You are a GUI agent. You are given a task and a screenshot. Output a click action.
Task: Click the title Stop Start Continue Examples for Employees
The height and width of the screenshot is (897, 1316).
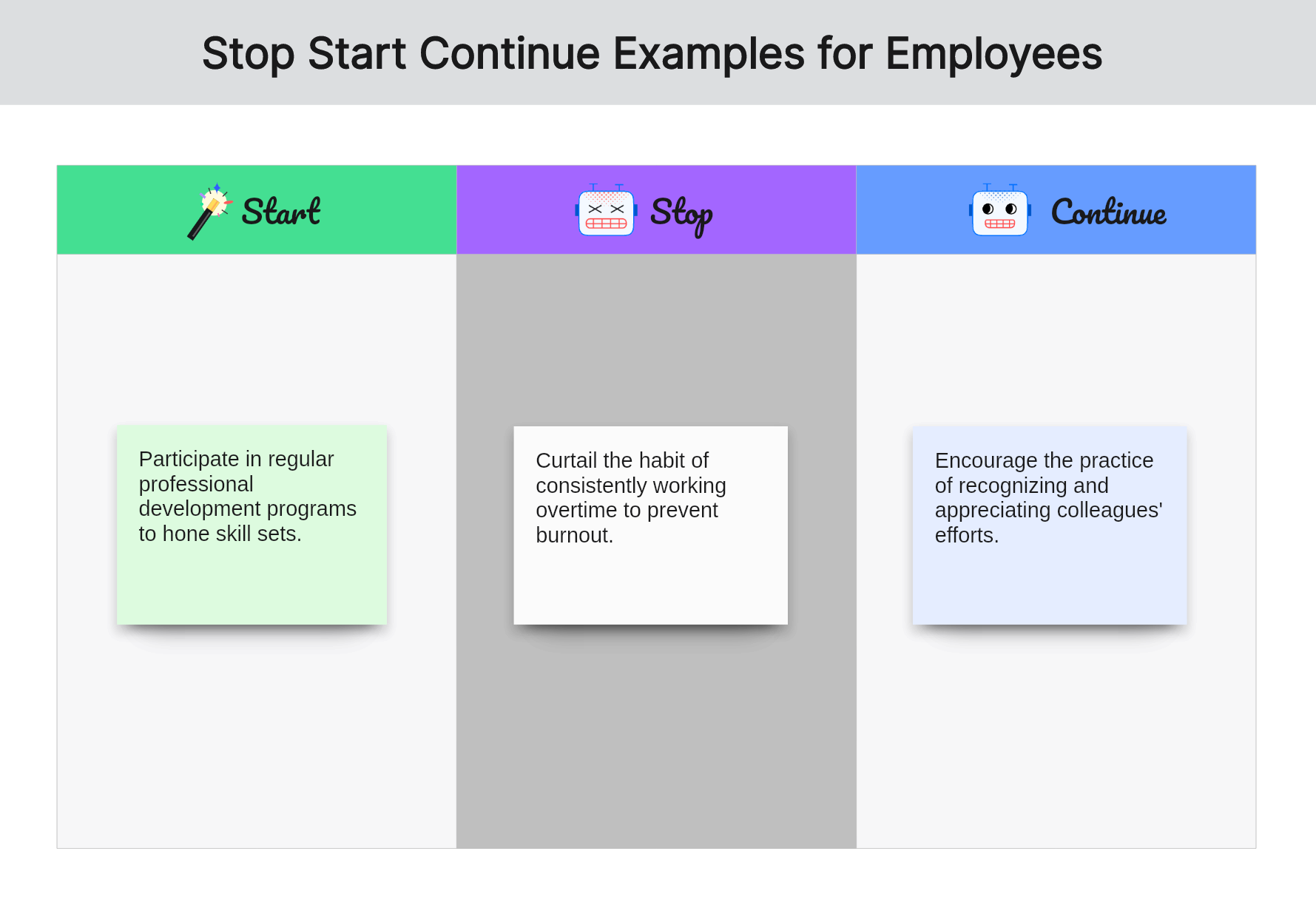pyautogui.click(x=652, y=53)
